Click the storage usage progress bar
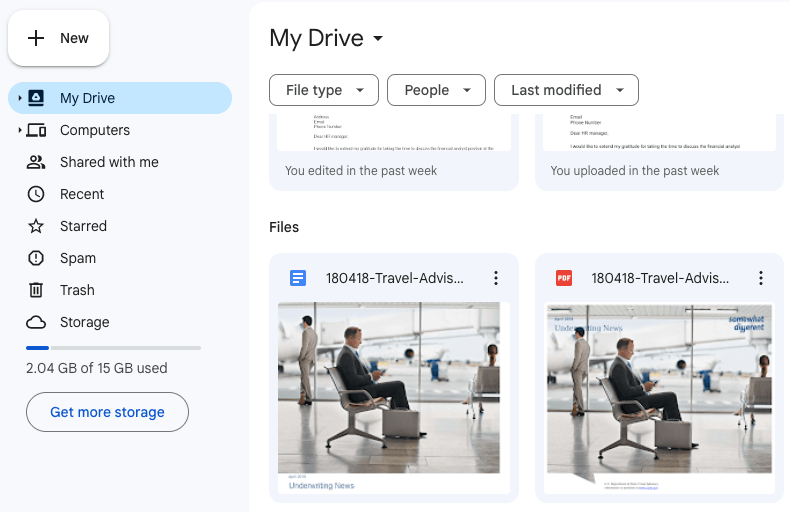Screen dimensions: 790x512 113,348
